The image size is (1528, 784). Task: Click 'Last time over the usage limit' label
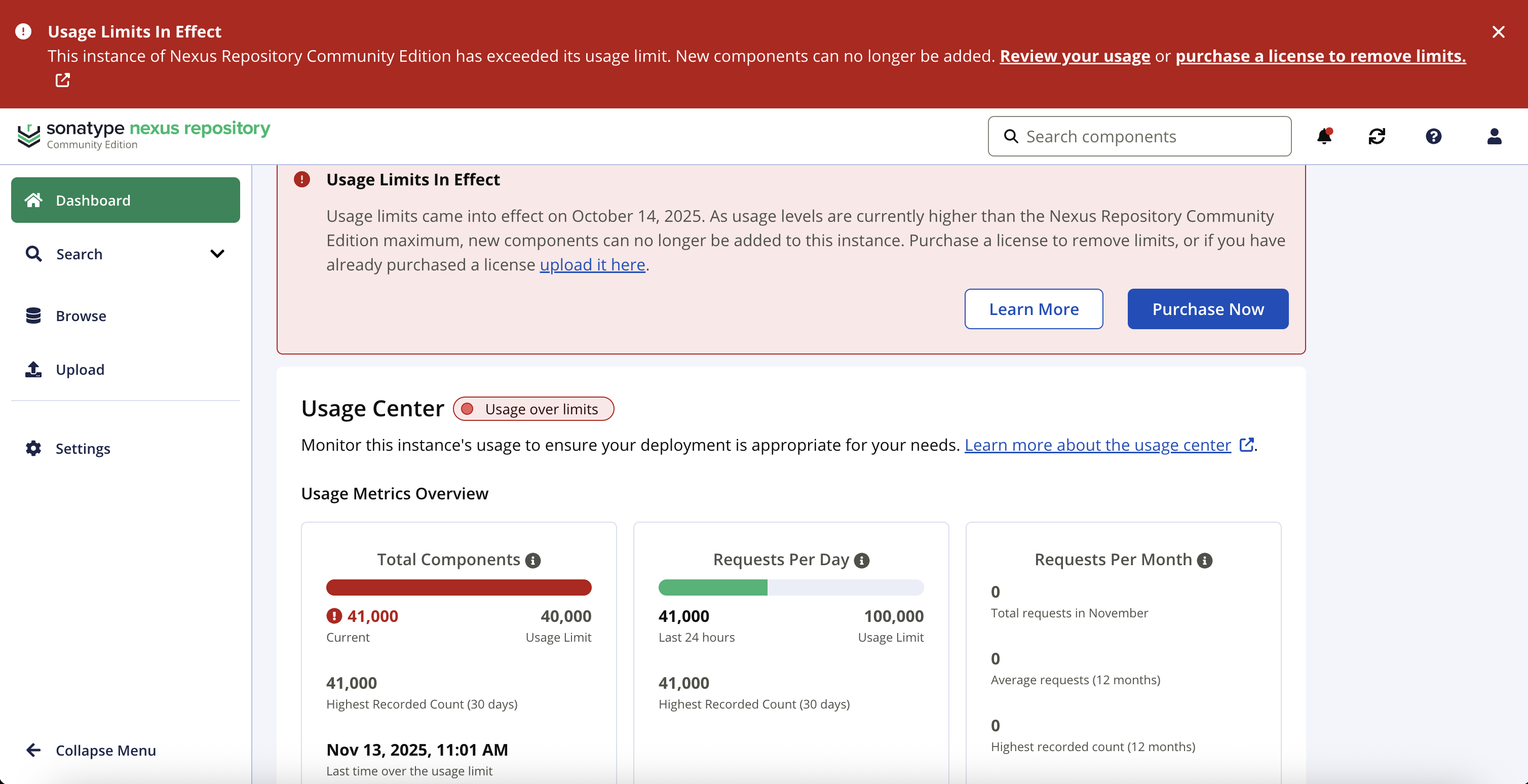point(409,771)
